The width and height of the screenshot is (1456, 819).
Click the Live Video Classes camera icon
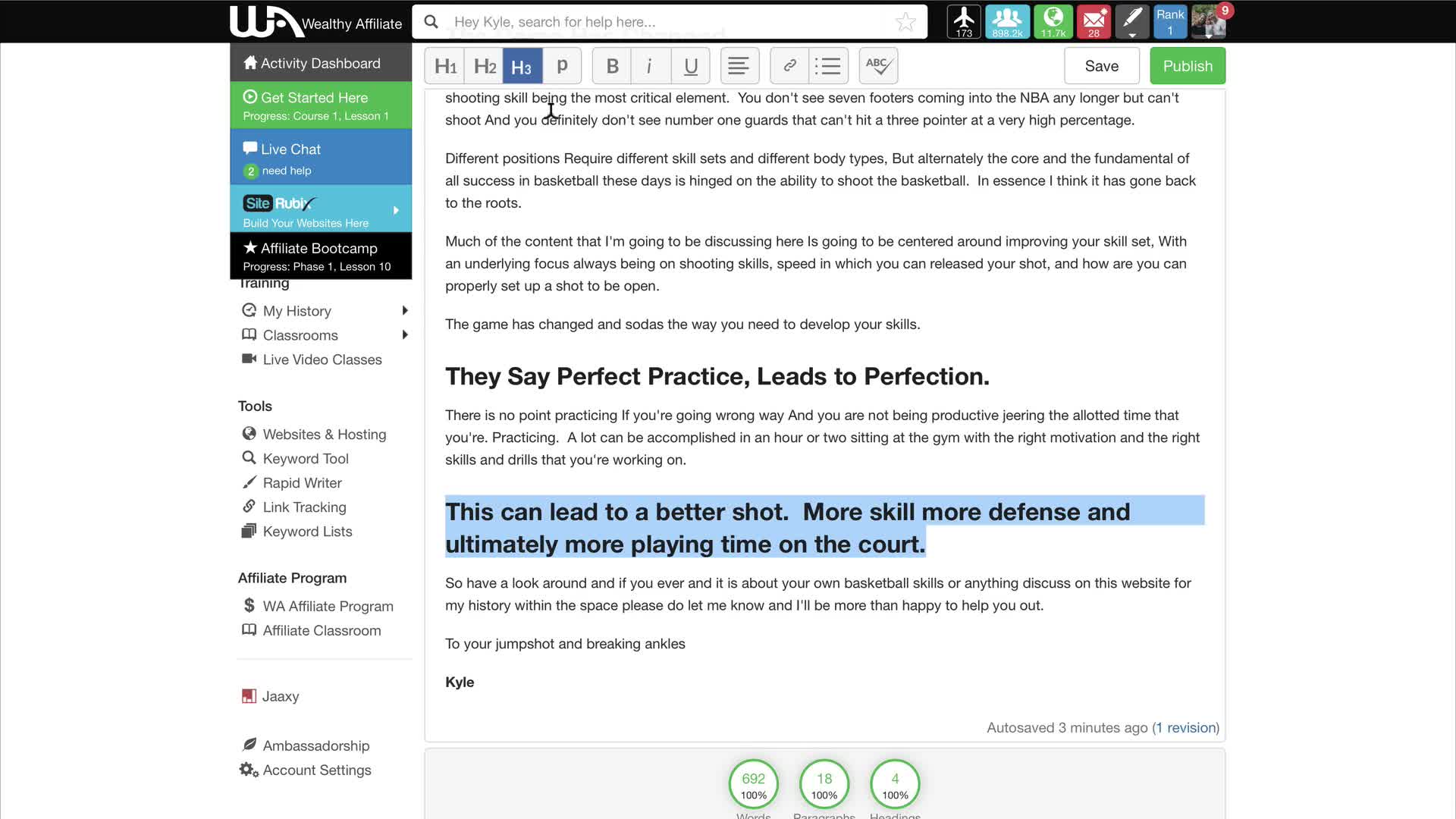coord(249,359)
